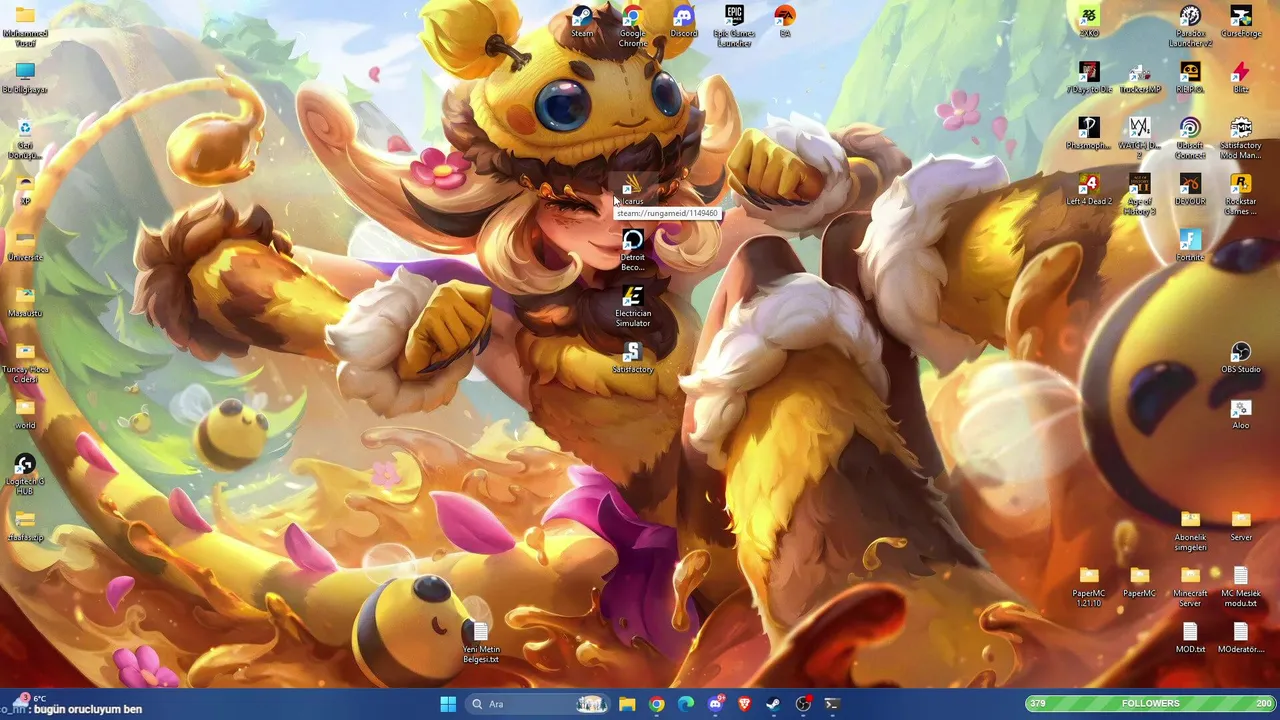Select the Yeni Metin Belgesi.txt file
This screenshot has width=1280, height=720.
[481, 642]
